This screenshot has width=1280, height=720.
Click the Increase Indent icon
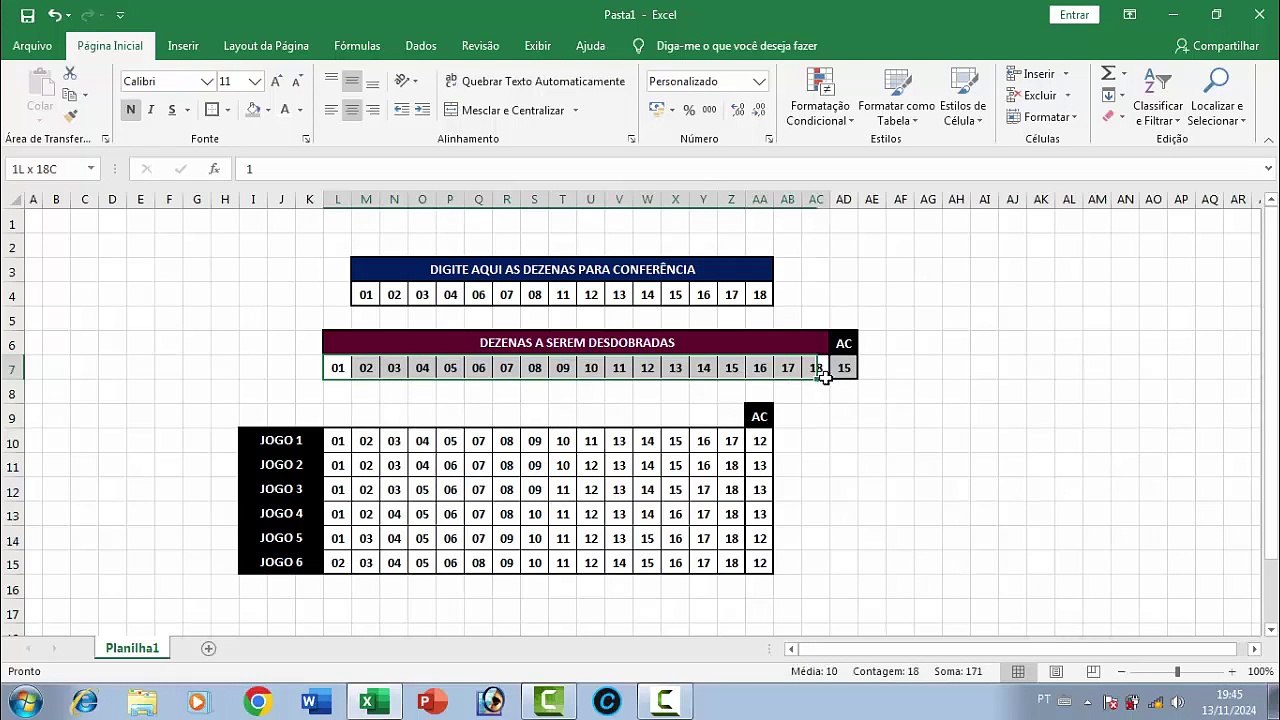click(422, 110)
